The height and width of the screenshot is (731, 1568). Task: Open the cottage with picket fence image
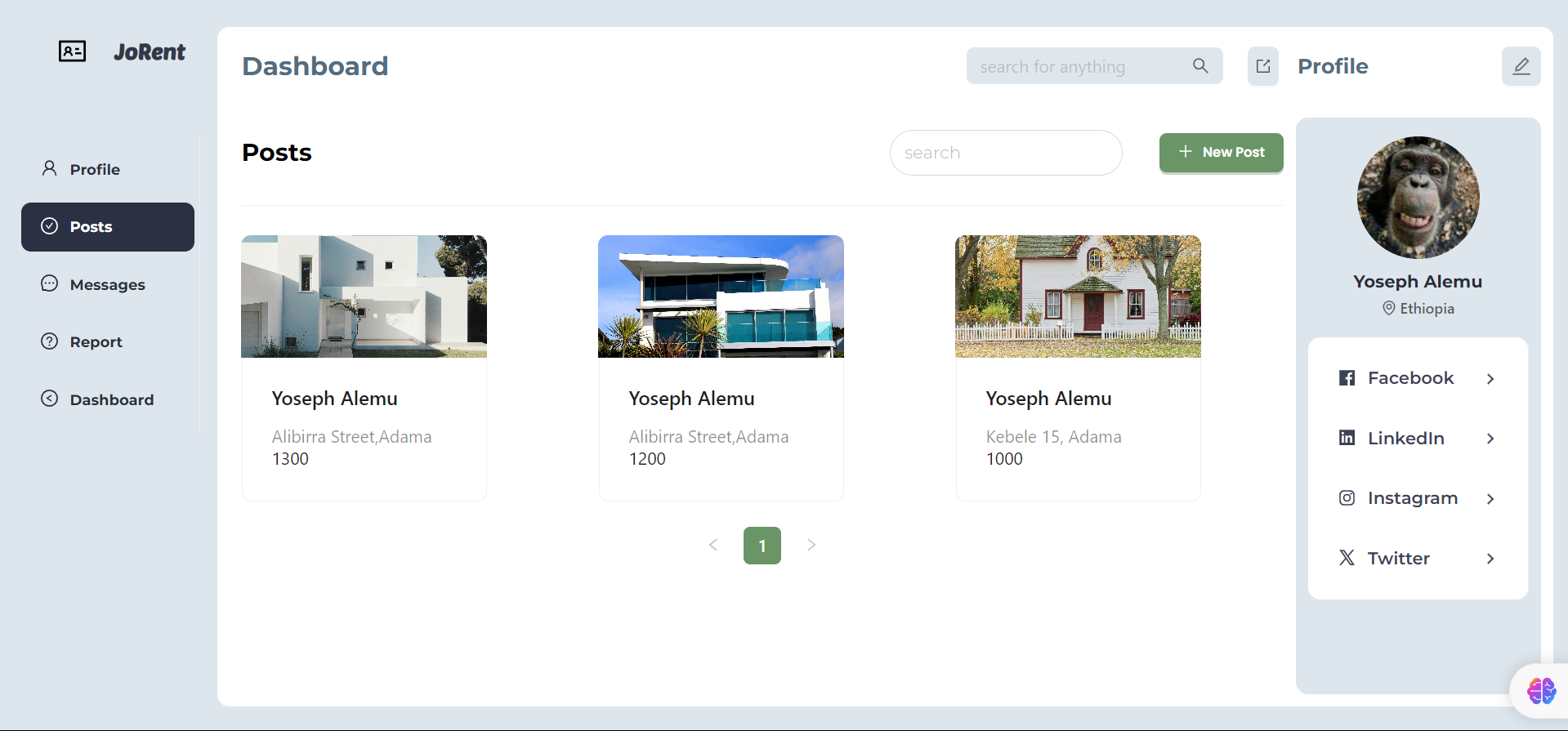pos(1079,296)
